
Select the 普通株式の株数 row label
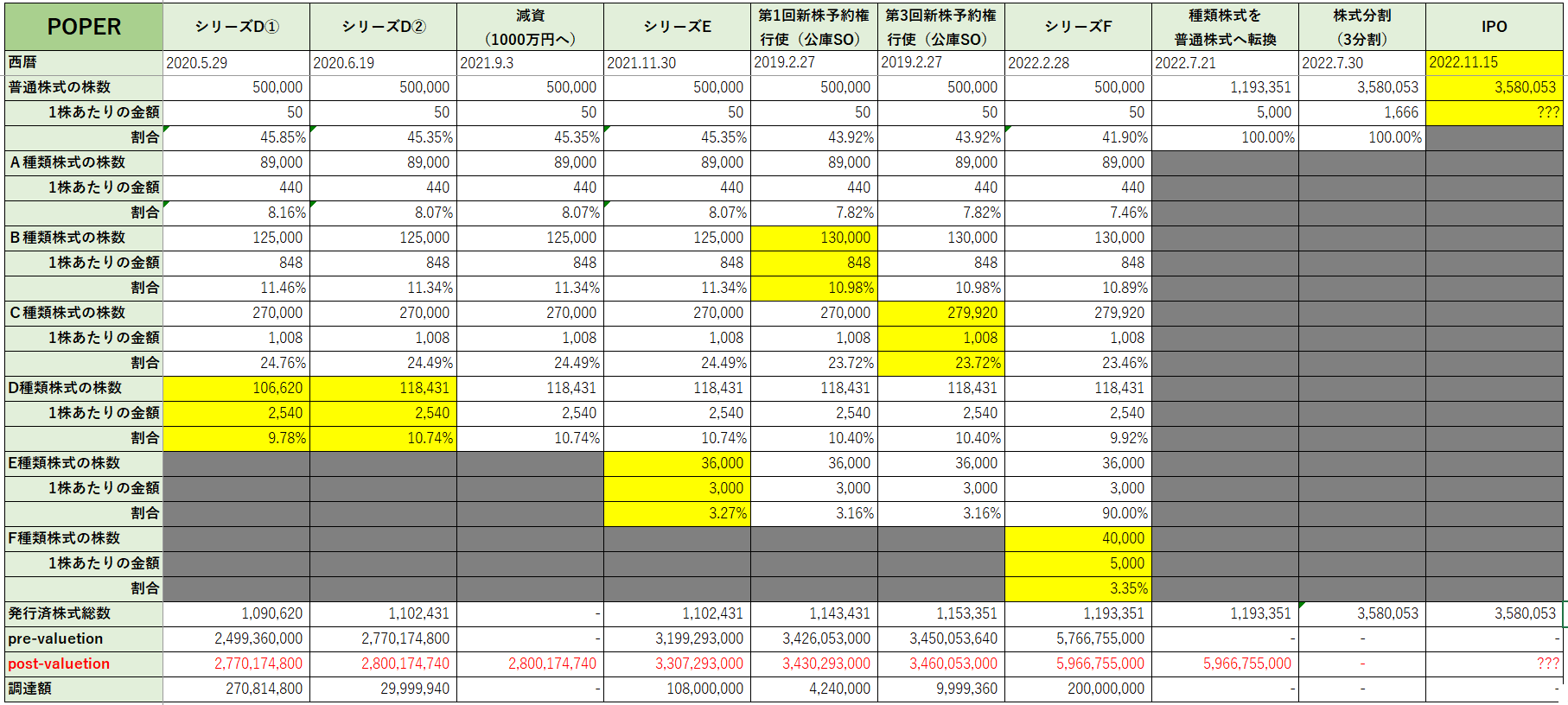84,87
